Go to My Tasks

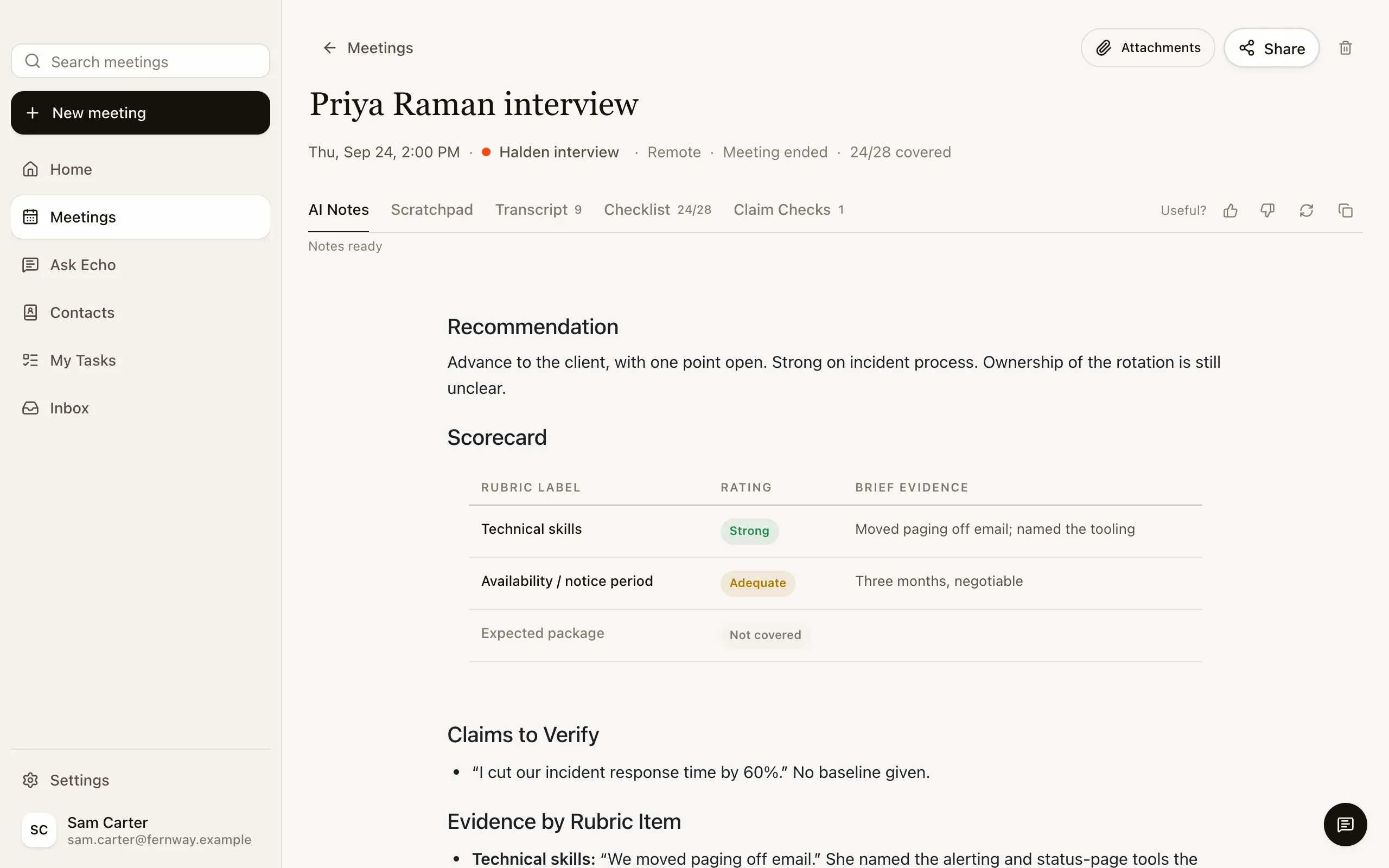click(140, 360)
